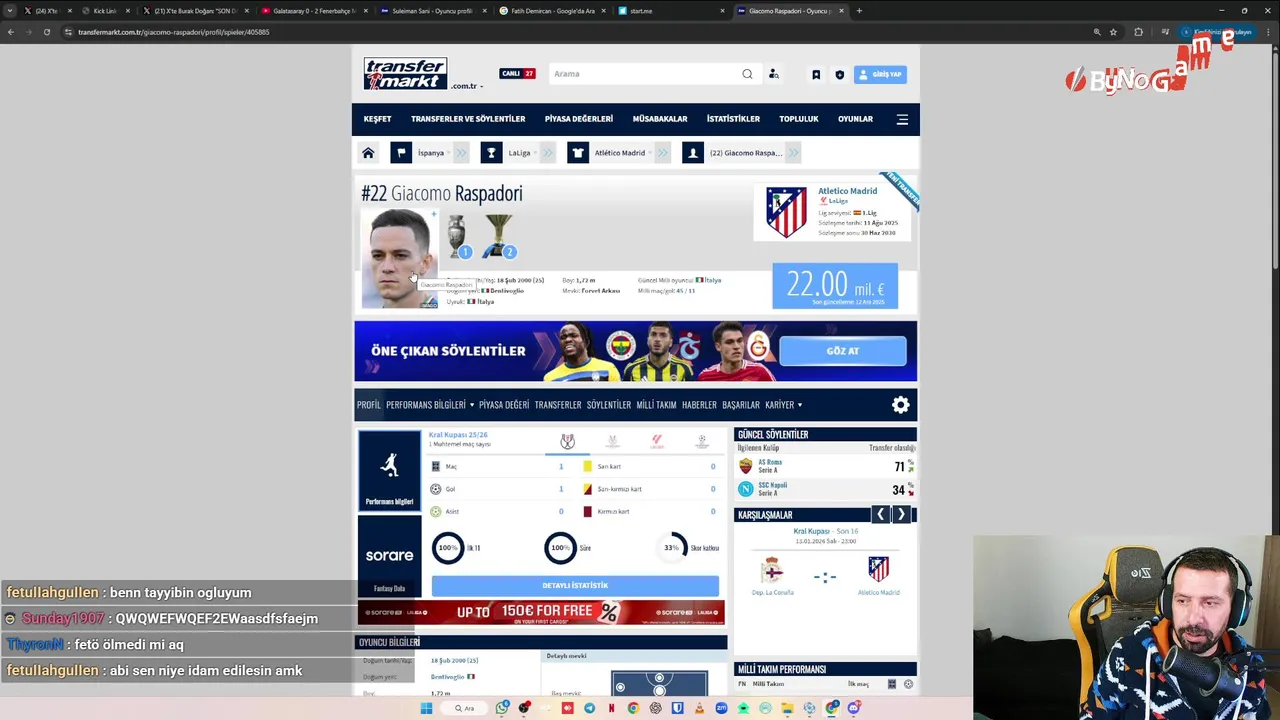Image resolution: width=1280 pixels, height=720 pixels.
Task: Switch to the Milli Takım profile tab
Action: 656,405
